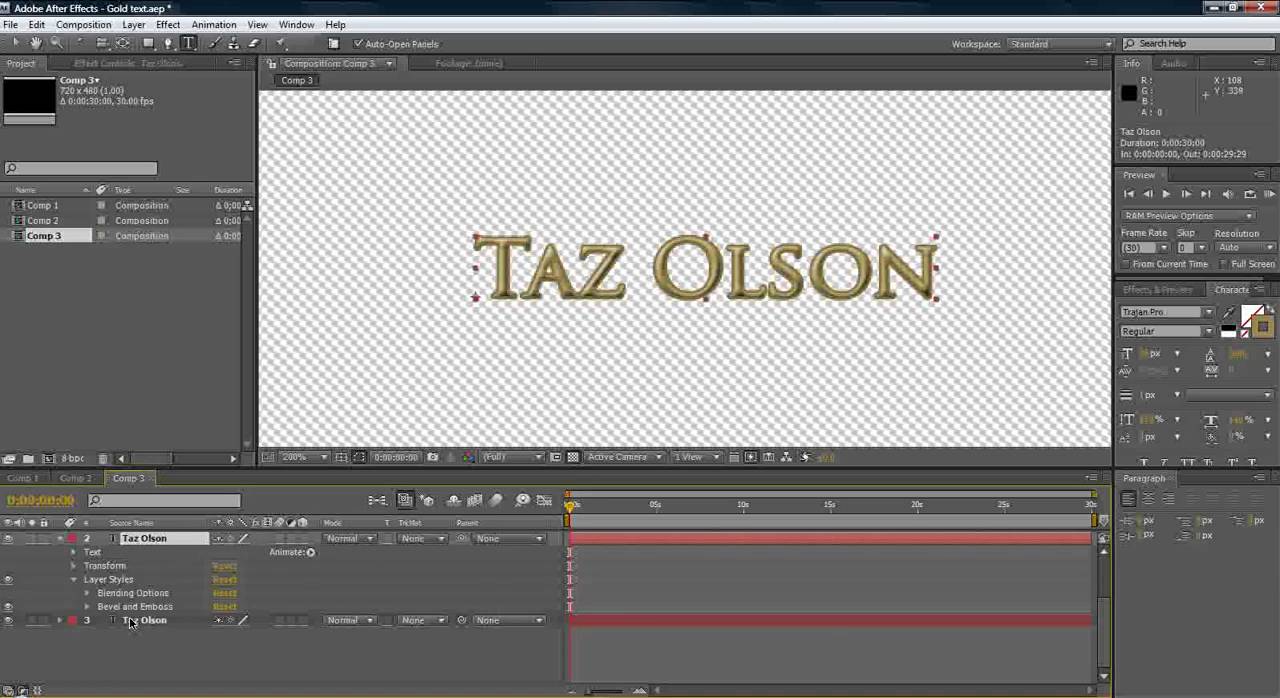Expand the Transform property group
1280x698 pixels.
[73, 566]
